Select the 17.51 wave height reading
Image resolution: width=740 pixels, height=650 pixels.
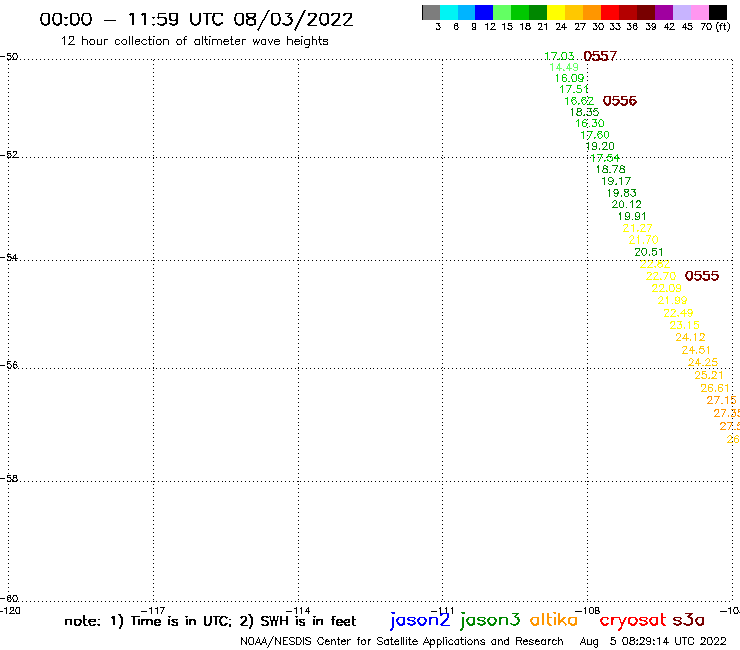[x=574, y=89]
